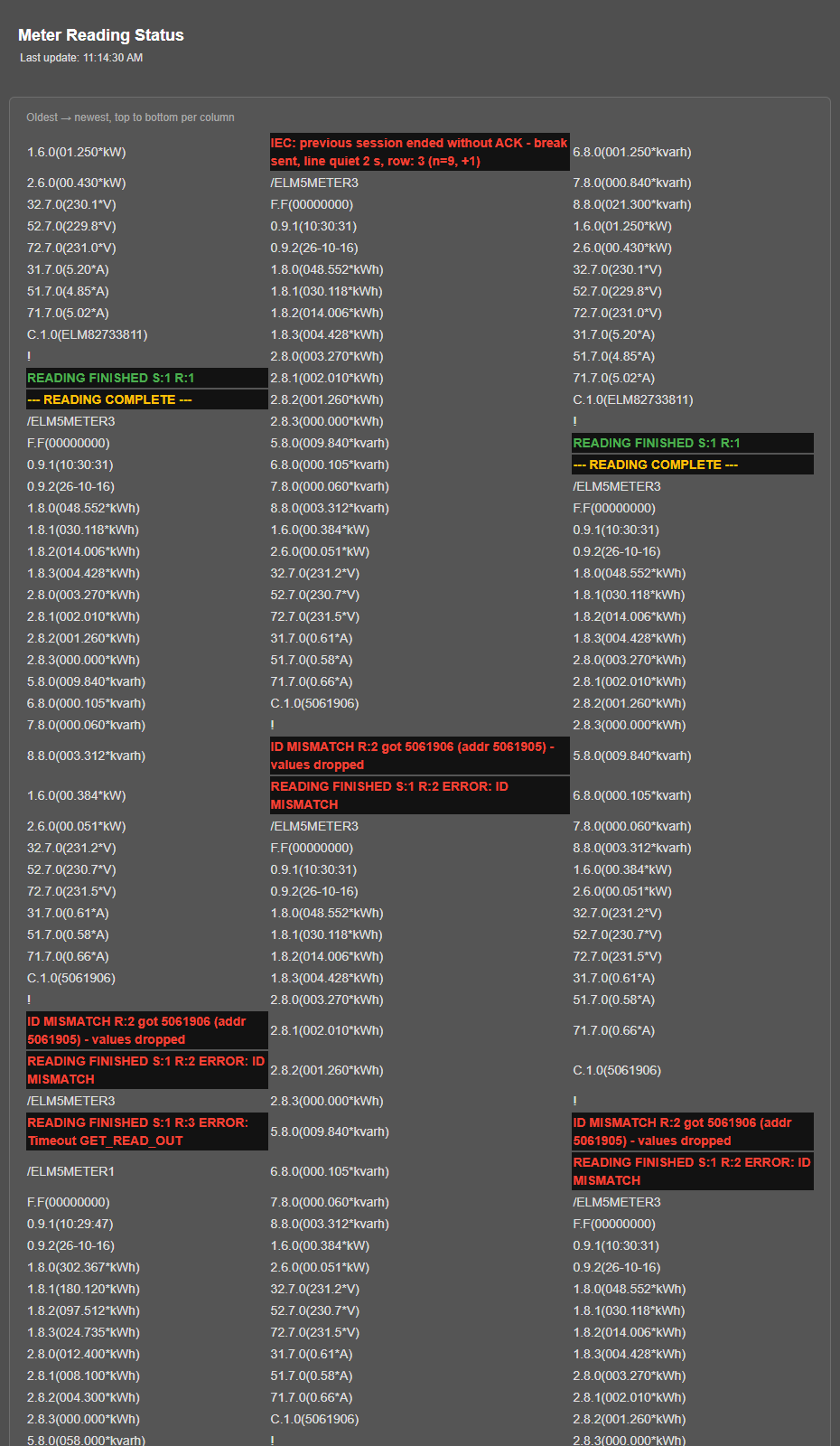Click the "Meter Reading Status" heading
This screenshot has height=1446, width=840.
click(101, 35)
